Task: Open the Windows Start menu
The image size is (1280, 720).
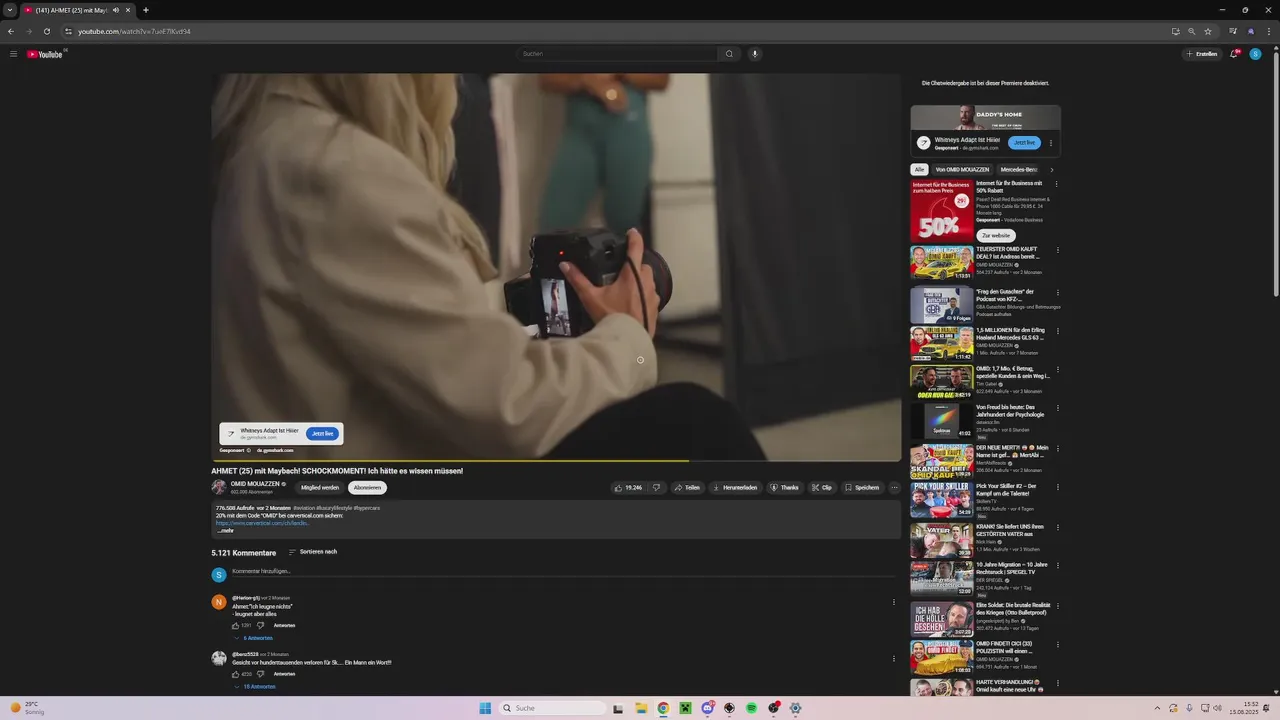Action: coord(485,708)
